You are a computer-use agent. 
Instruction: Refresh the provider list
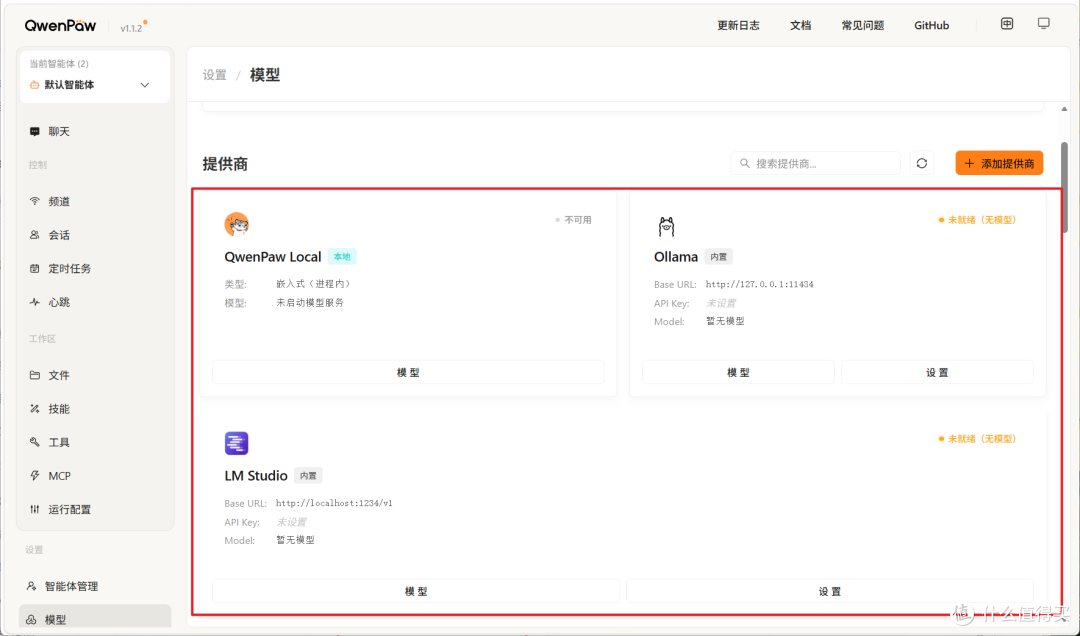922,163
